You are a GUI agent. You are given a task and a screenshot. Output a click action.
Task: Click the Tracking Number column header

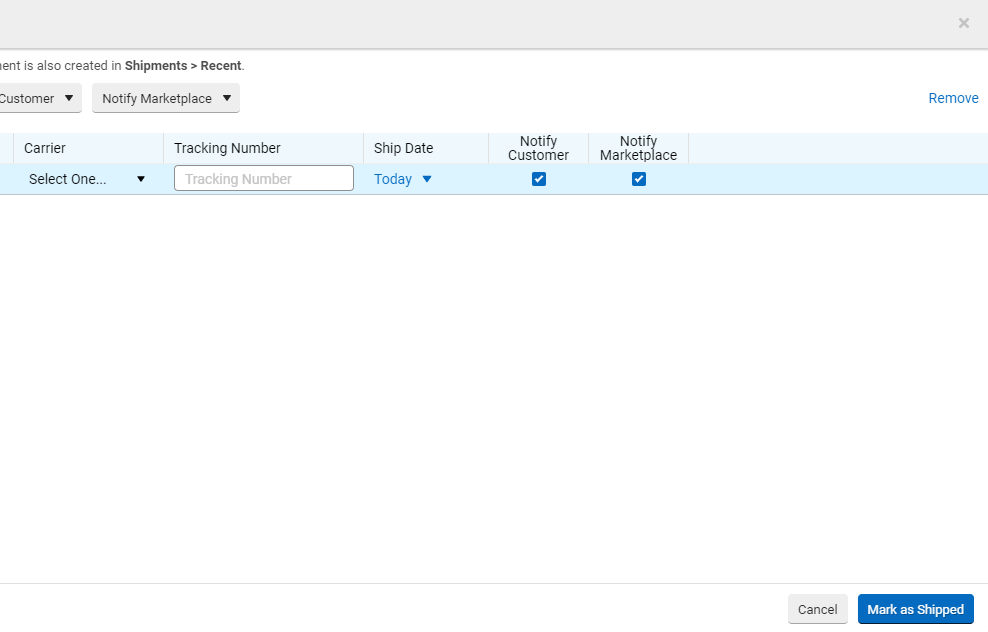(x=227, y=148)
